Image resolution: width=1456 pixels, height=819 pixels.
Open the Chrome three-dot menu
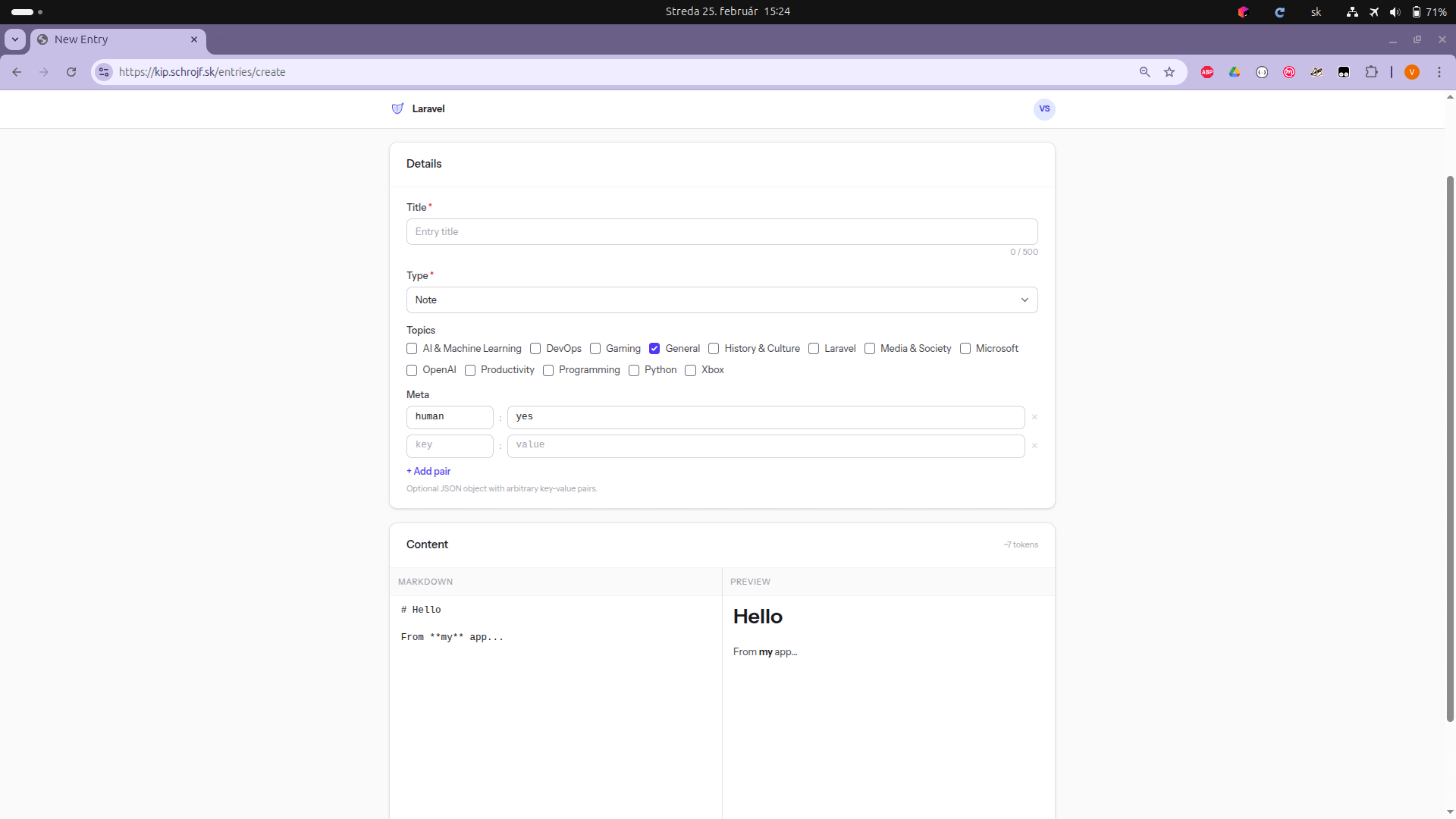[1439, 72]
